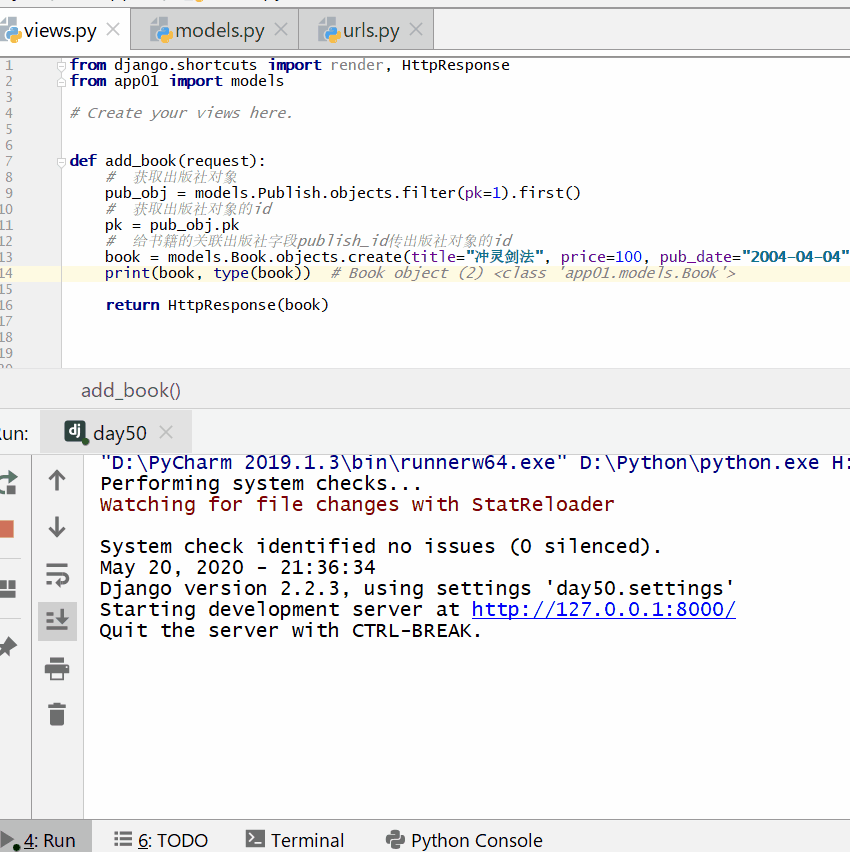850x852 pixels.
Task: Click fold marker at line 2 import
Action: pos(63,82)
